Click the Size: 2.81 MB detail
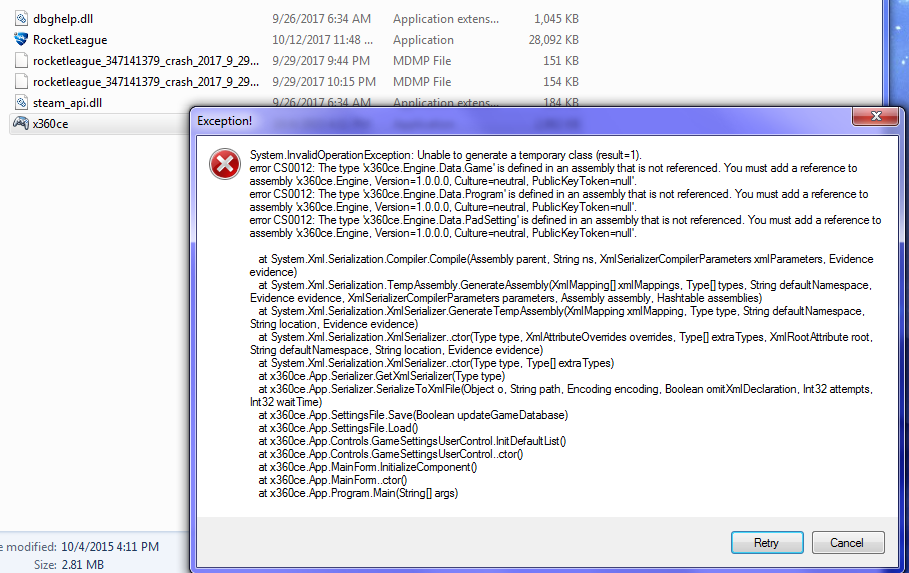The image size is (909, 573). 68,564
